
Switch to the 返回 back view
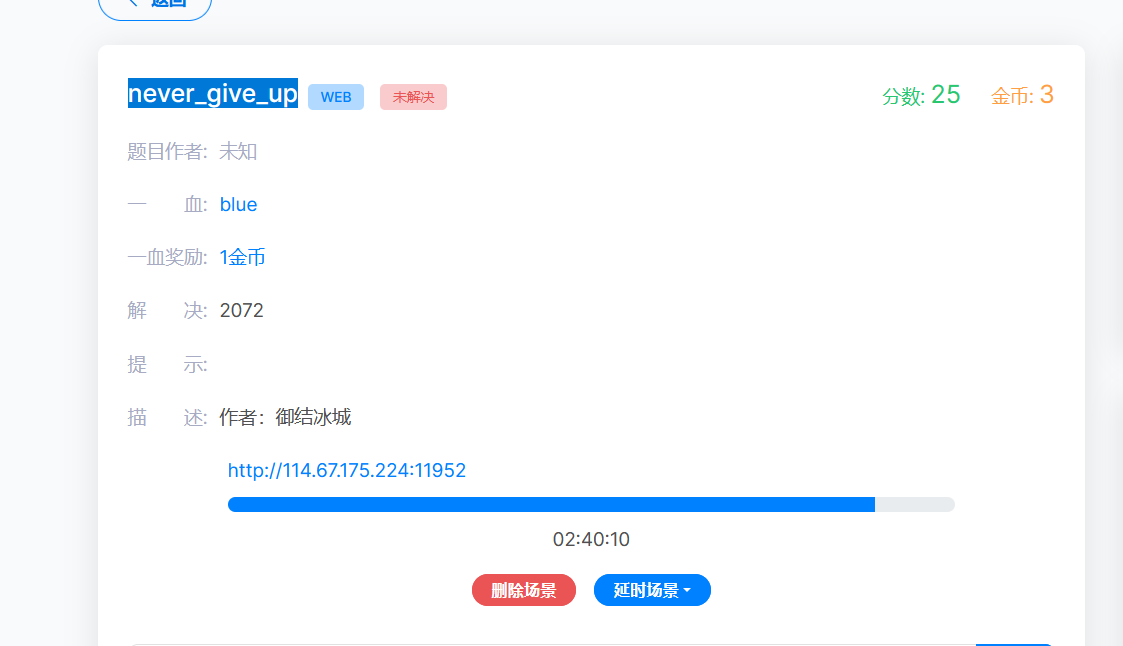[x=155, y=5]
